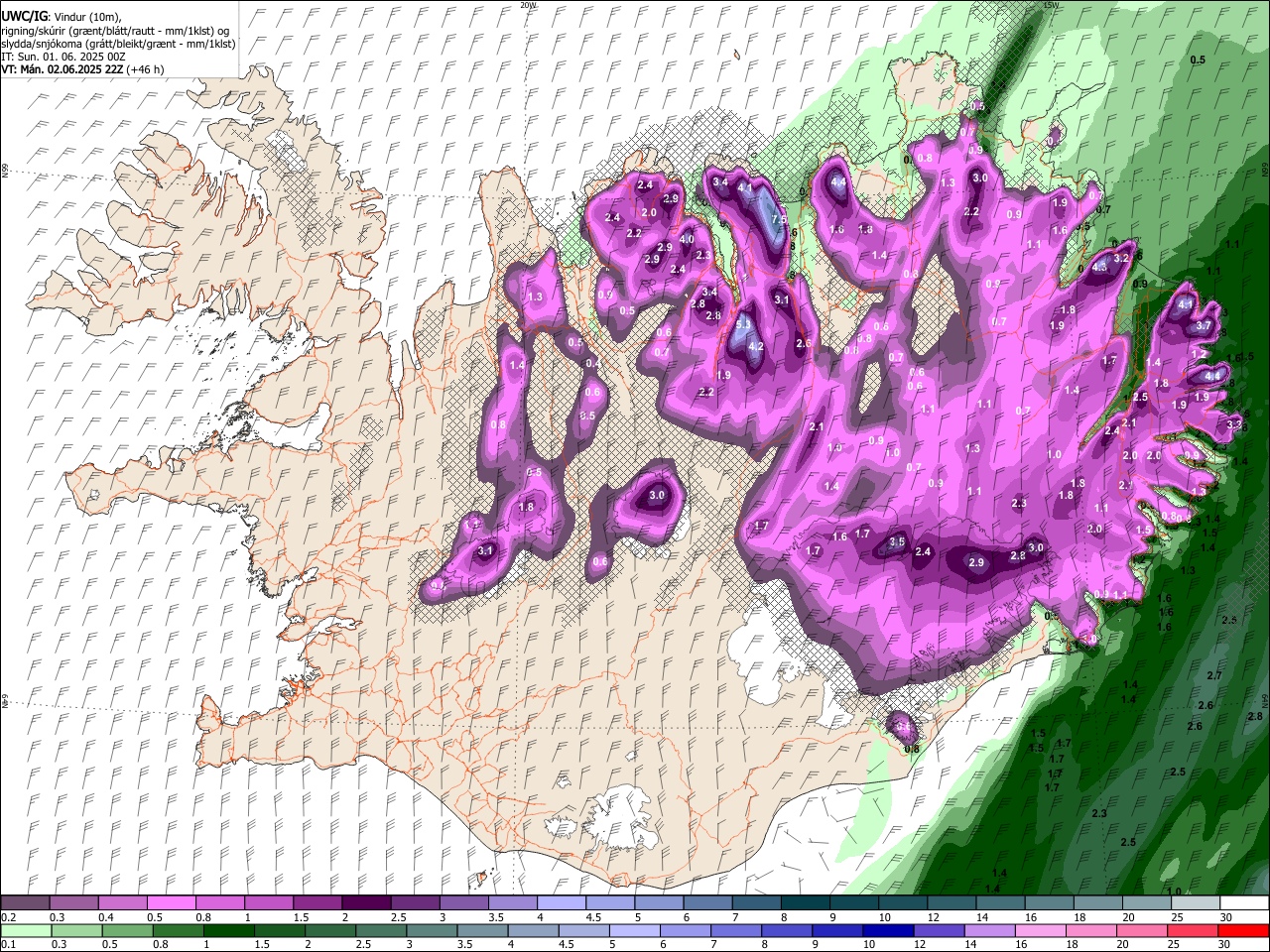Click the darkest purple swatch between 2 and 2.5

click(366, 903)
